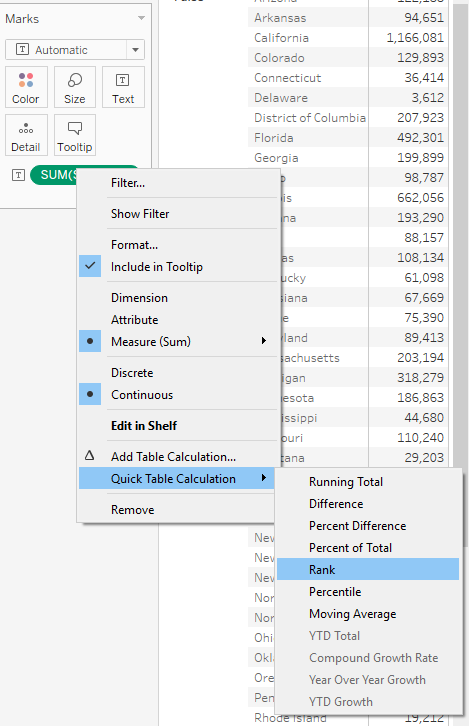Toggle Include in Tooltip checkmark

90,266
